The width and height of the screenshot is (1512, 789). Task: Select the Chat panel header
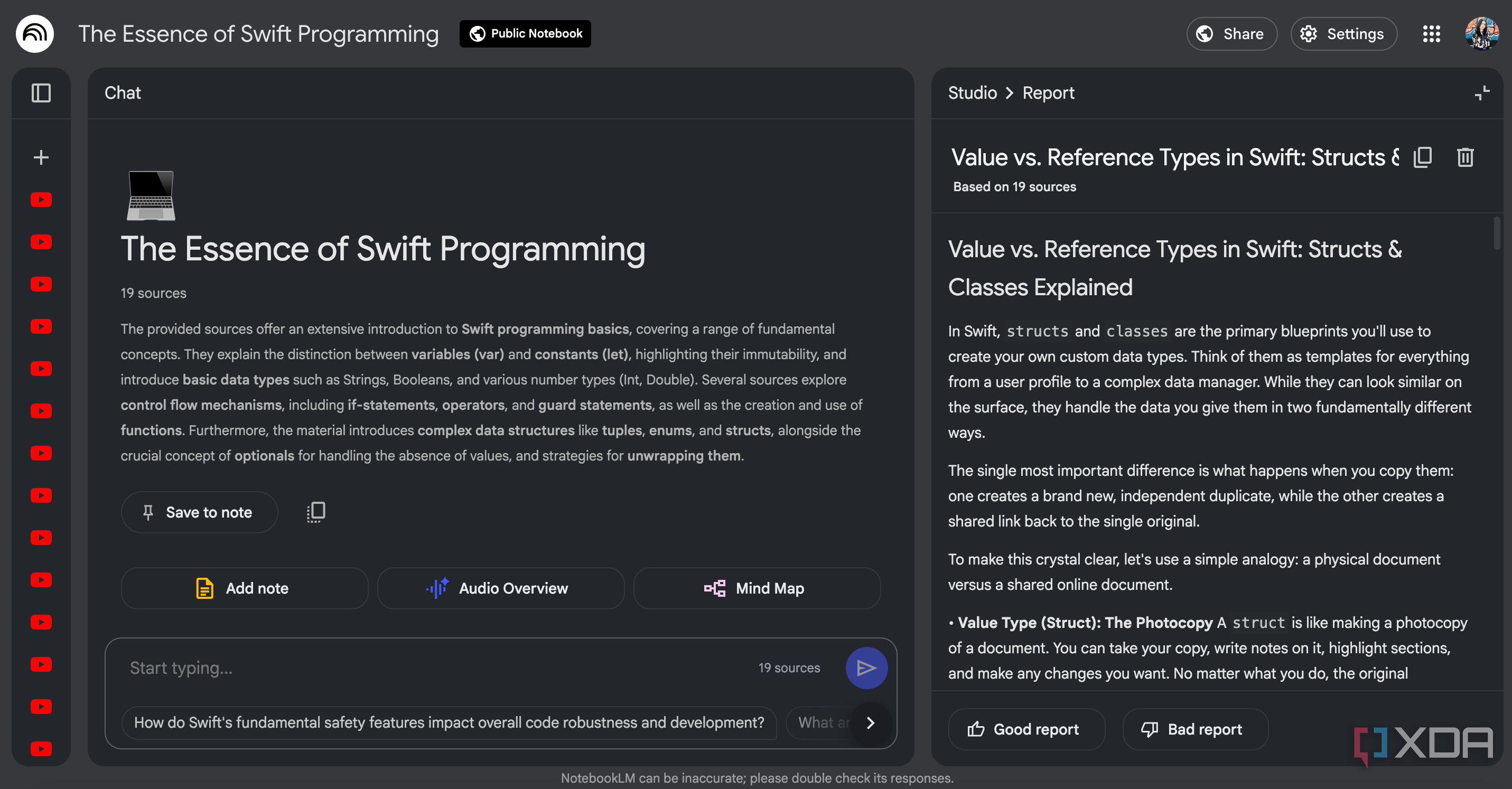point(123,93)
